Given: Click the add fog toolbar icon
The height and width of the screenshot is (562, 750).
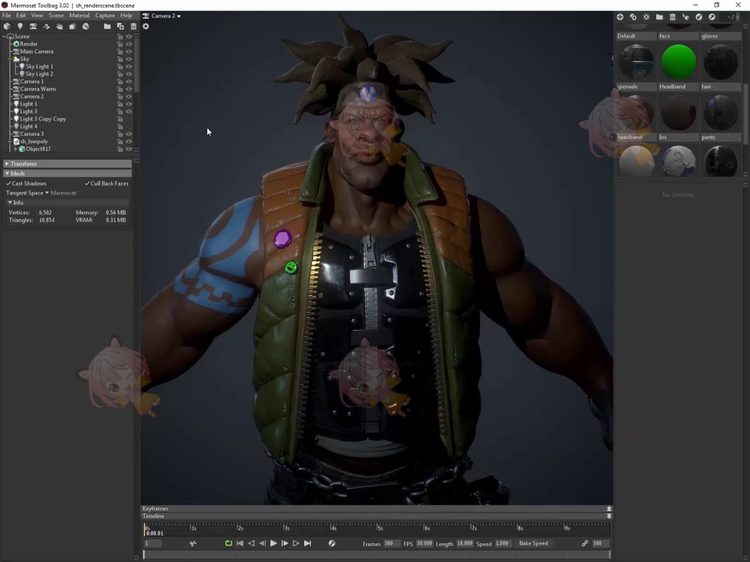Looking at the screenshot, I should coord(59,26).
